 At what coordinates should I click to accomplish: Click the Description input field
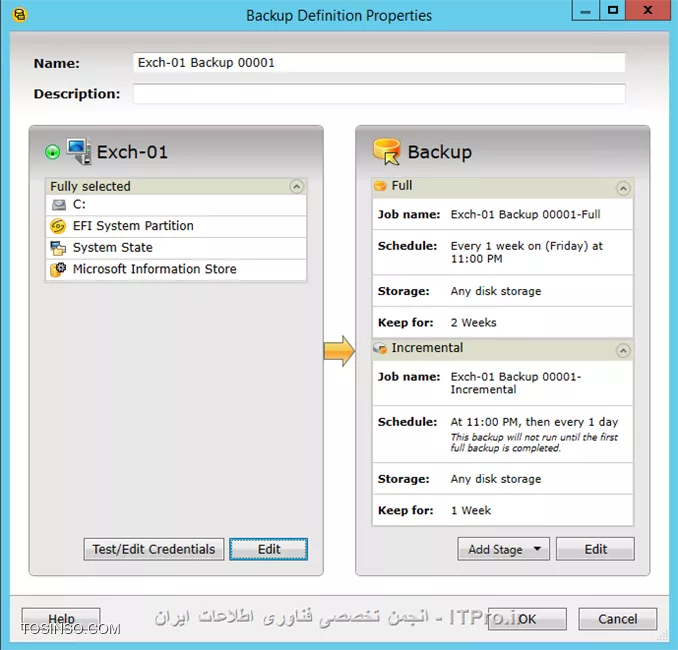[379, 94]
